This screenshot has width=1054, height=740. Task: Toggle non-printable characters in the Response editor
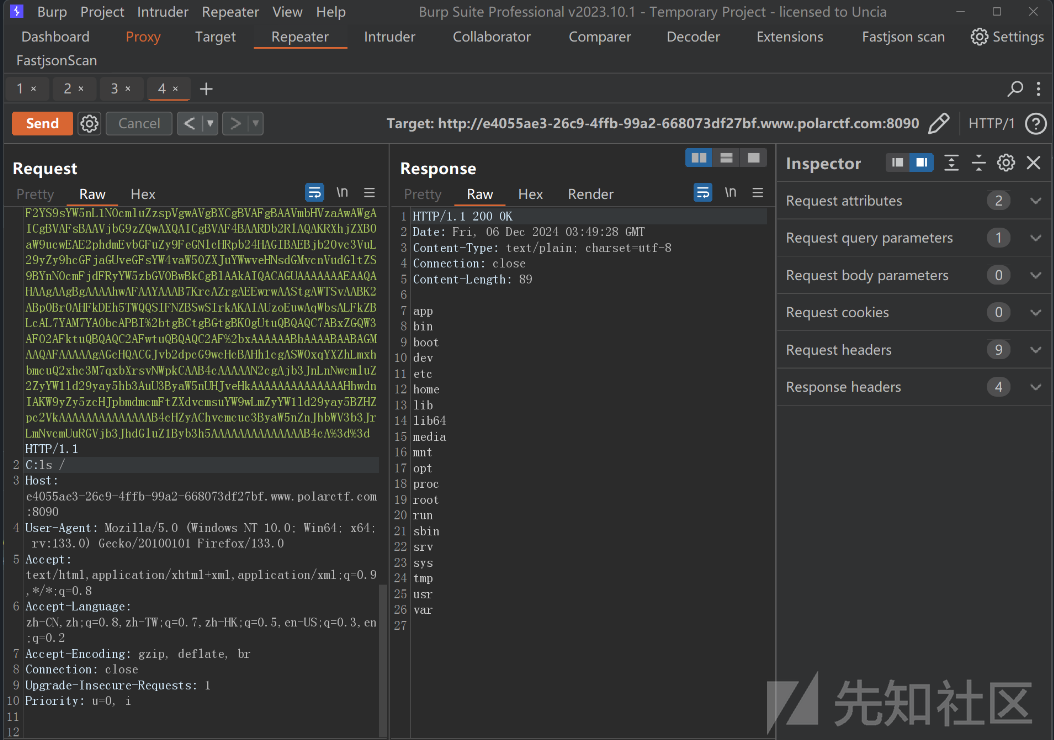[x=731, y=193]
